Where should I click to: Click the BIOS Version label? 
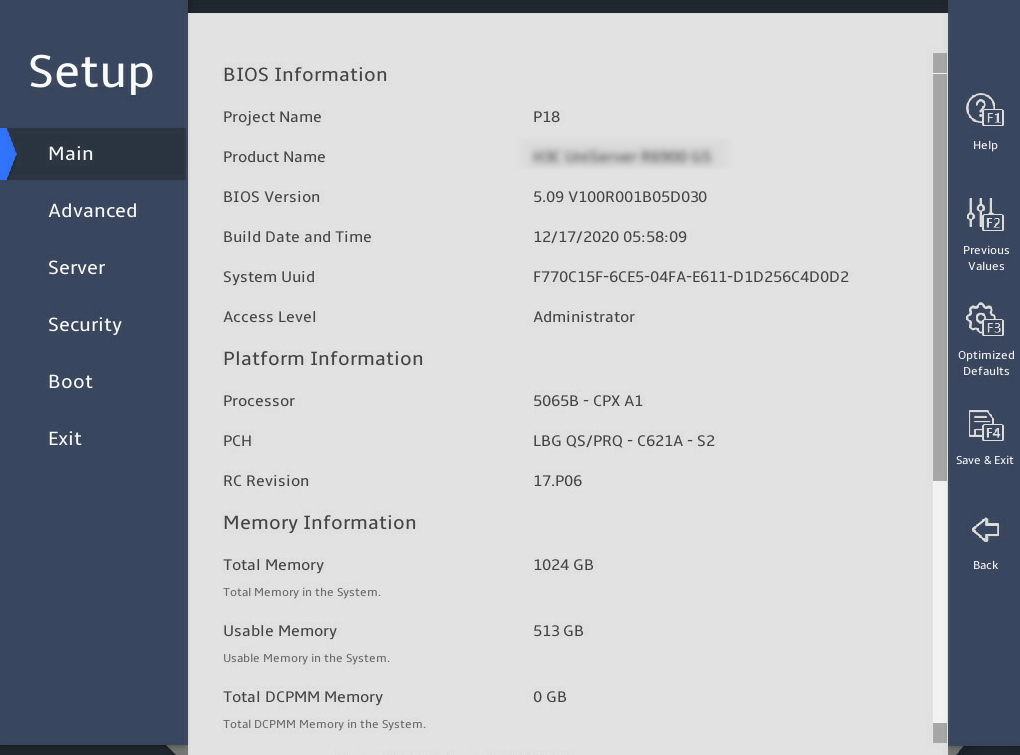[x=271, y=197]
